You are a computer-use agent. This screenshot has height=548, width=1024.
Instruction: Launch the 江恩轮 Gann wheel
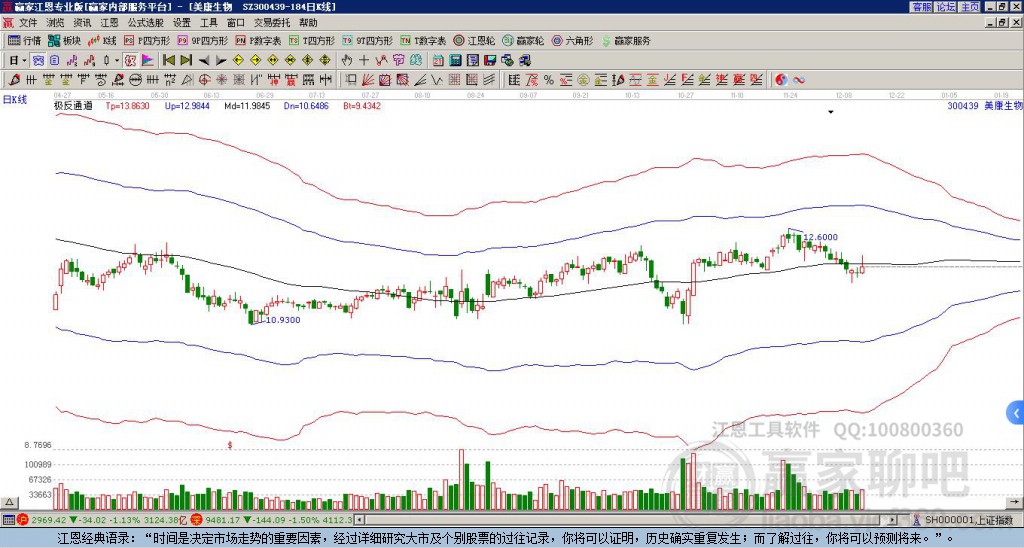pyautogui.click(x=474, y=40)
